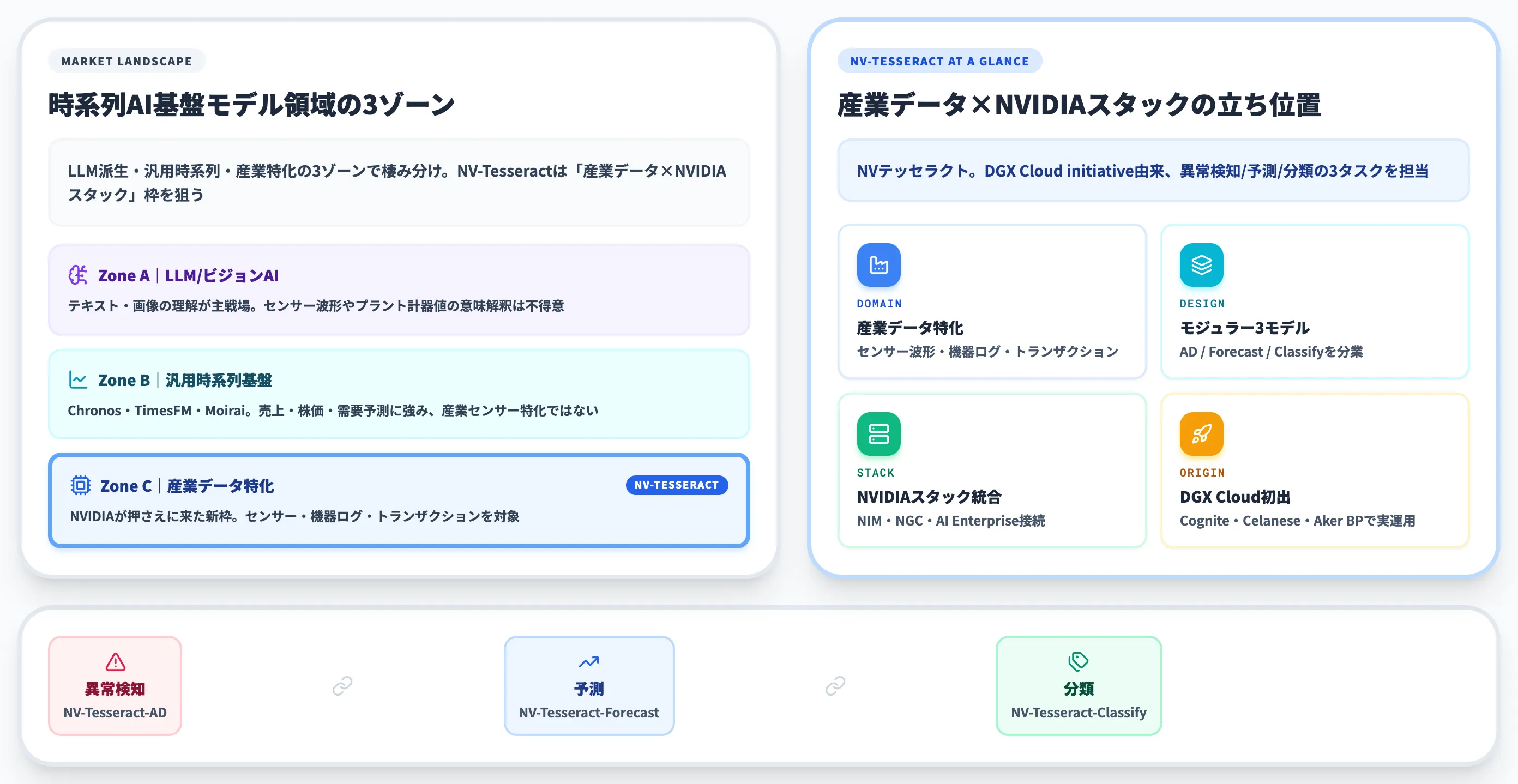The width and height of the screenshot is (1518, 784).
Task: Click the Zone B 汎用時系列基盤 panel
Action: [x=399, y=394]
